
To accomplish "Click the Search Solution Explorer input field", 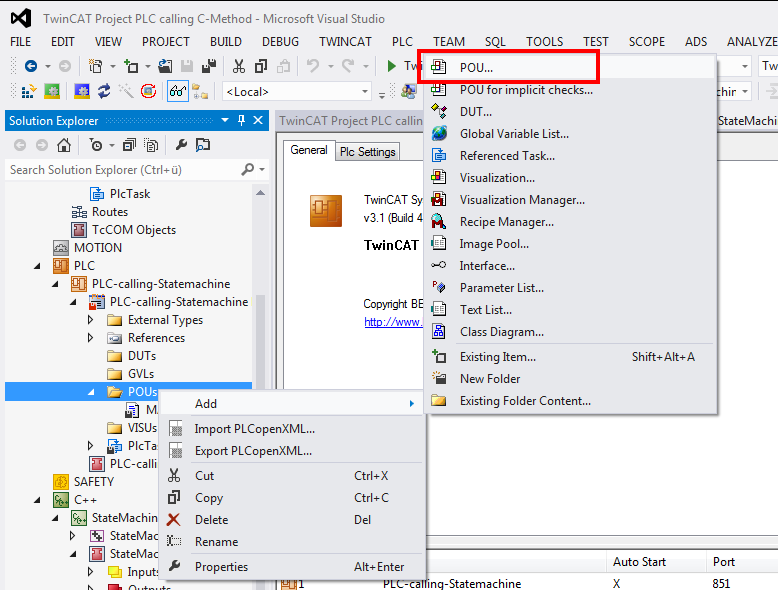I will point(124,170).
